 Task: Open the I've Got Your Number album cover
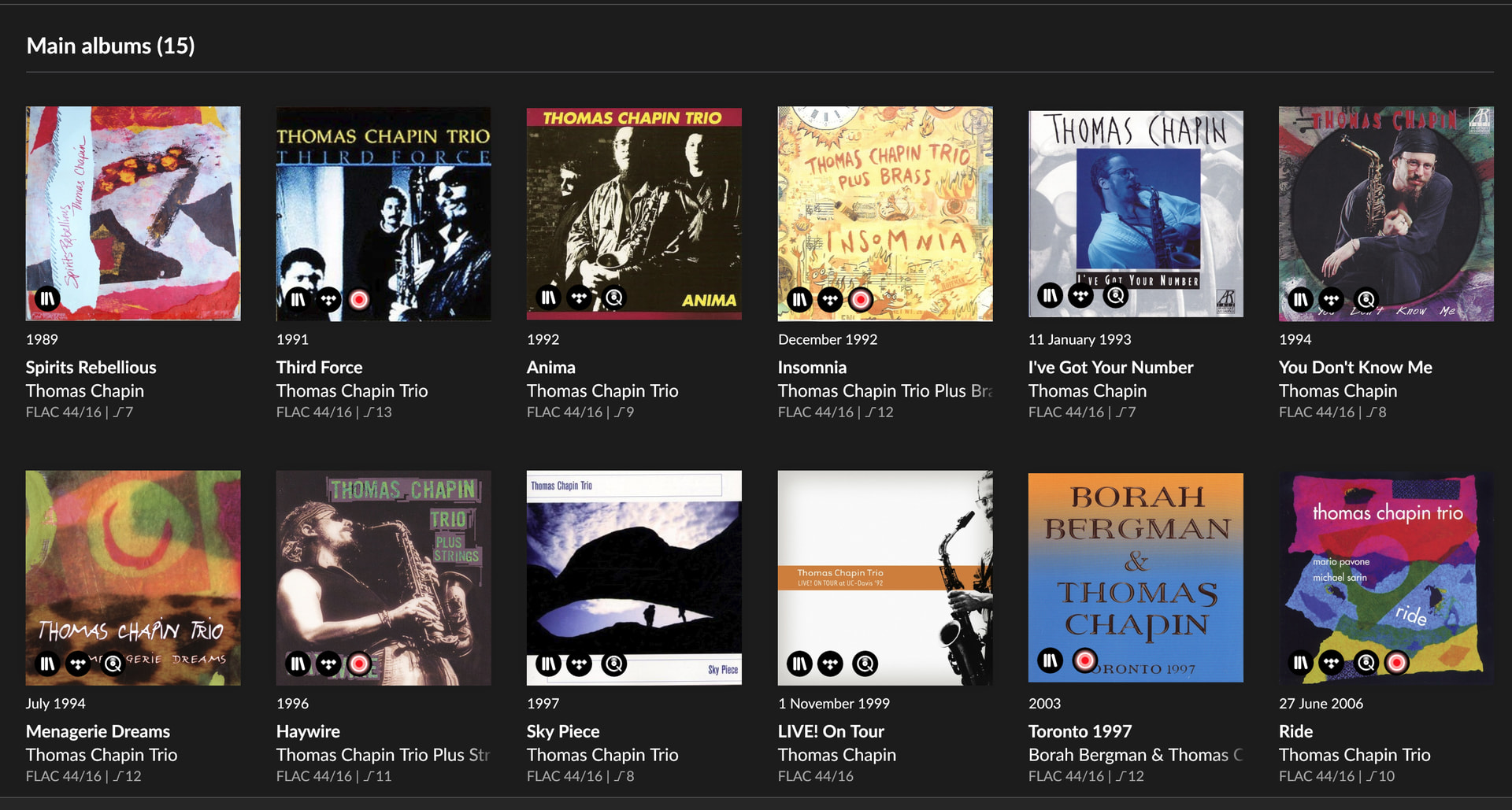(1136, 213)
